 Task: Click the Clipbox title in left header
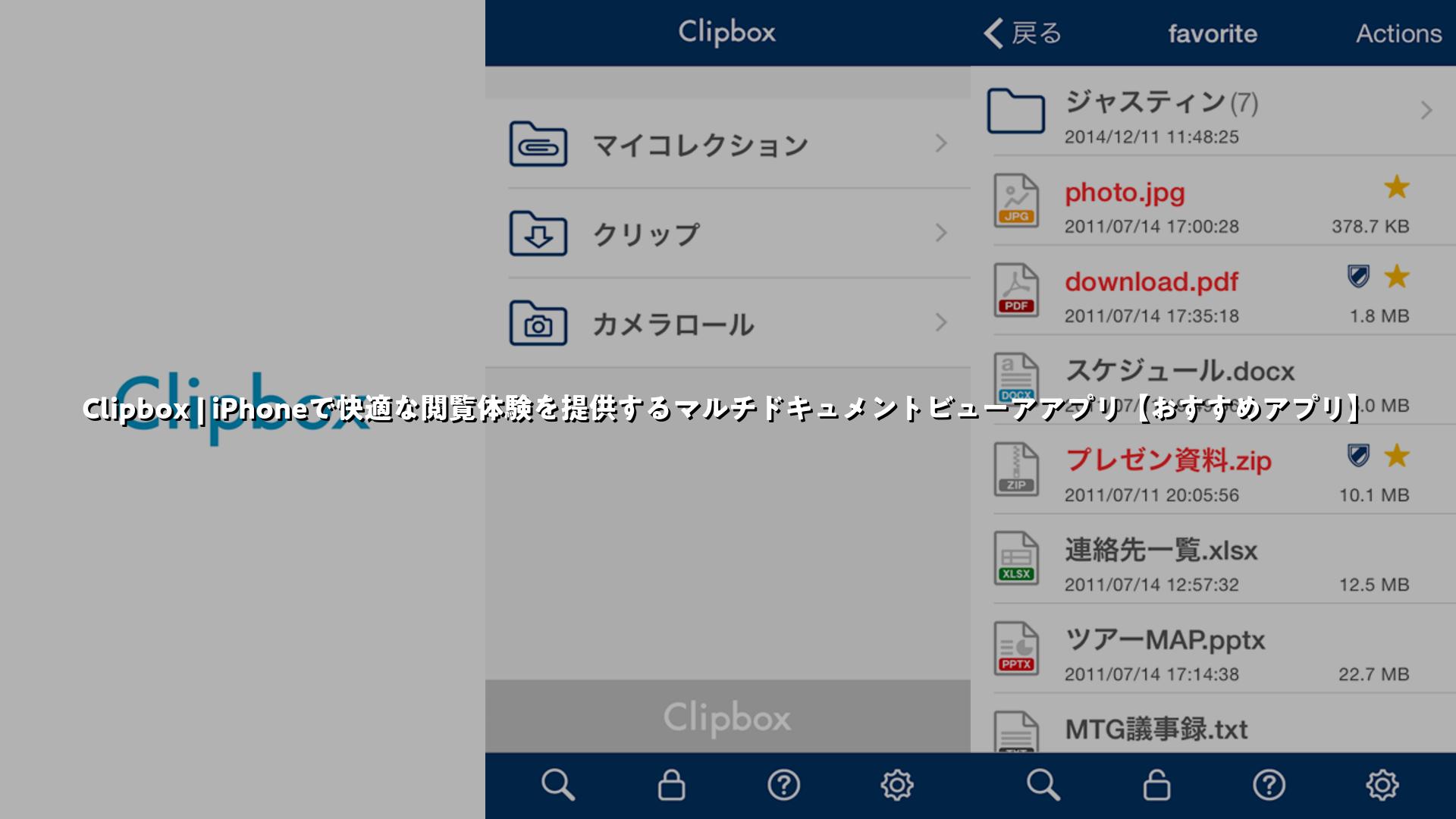726,33
